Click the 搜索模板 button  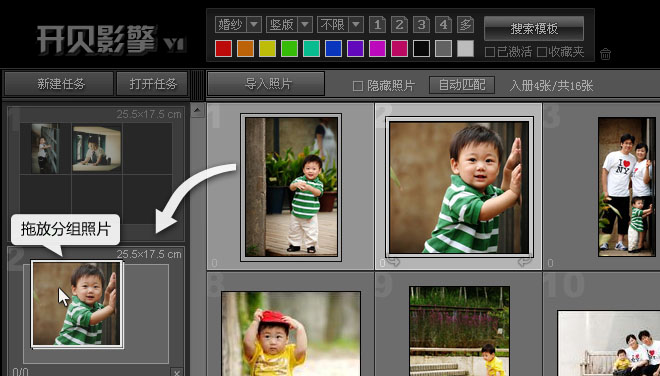click(x=534, y=29)
